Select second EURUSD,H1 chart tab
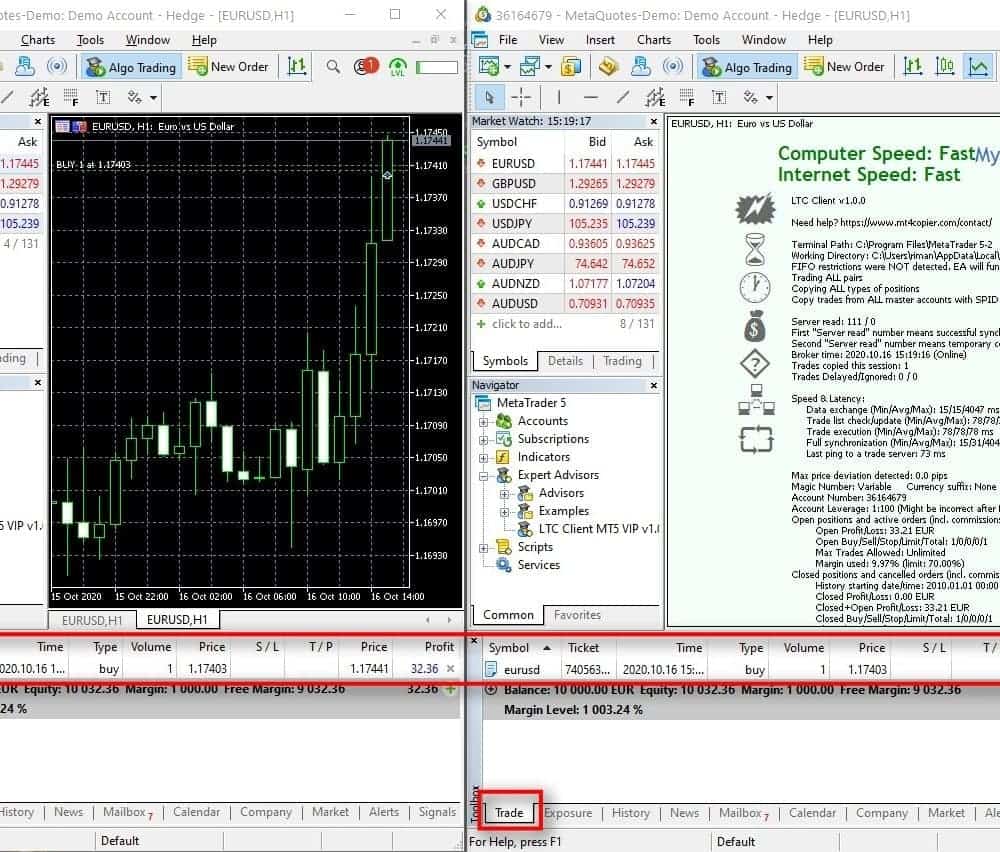The image size is (1000, 852). pos(177,620)
